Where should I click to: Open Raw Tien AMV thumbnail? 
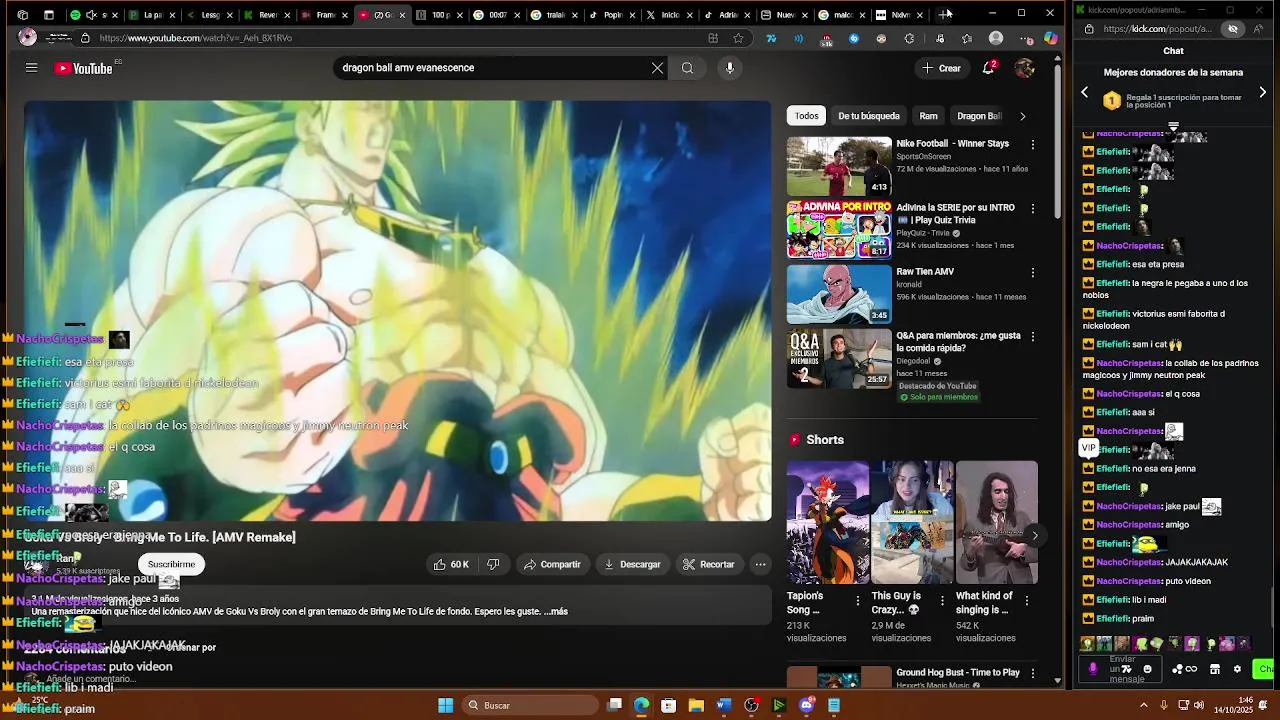839,294
